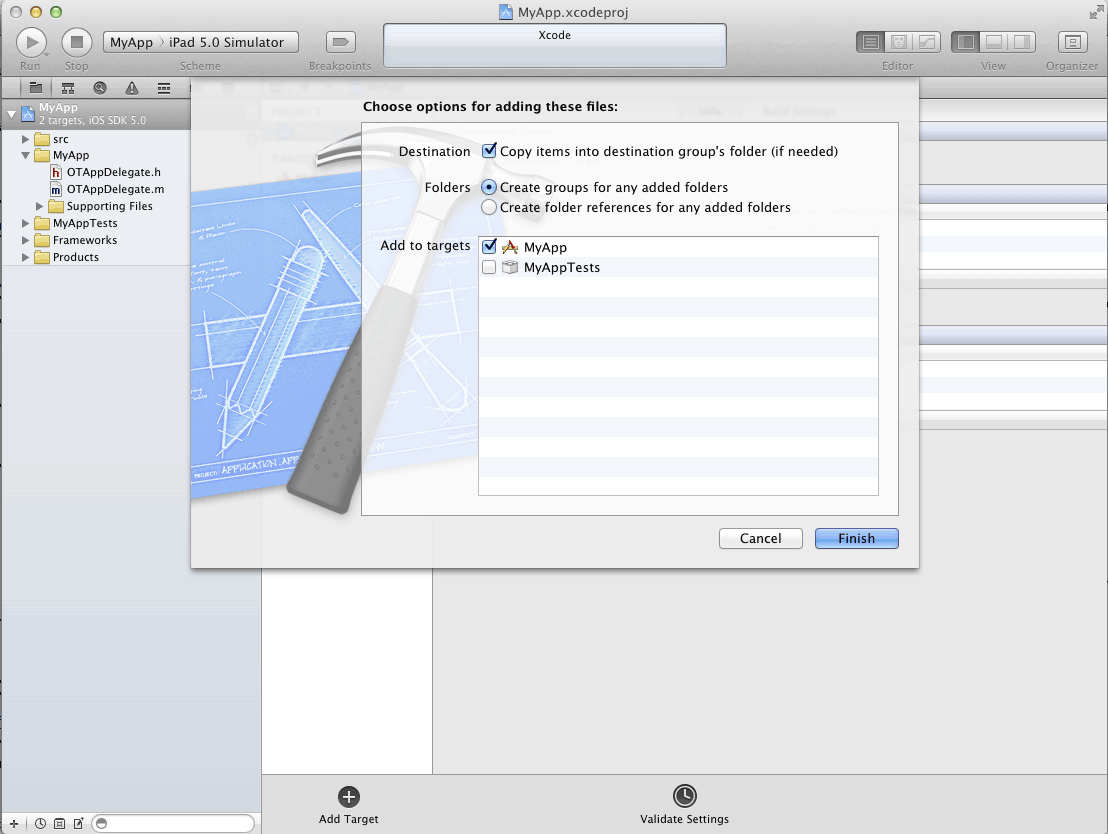Open the MyApp scheme dropdown
This screenshot has width=1108, height=834.
click(x=132, y=42)
